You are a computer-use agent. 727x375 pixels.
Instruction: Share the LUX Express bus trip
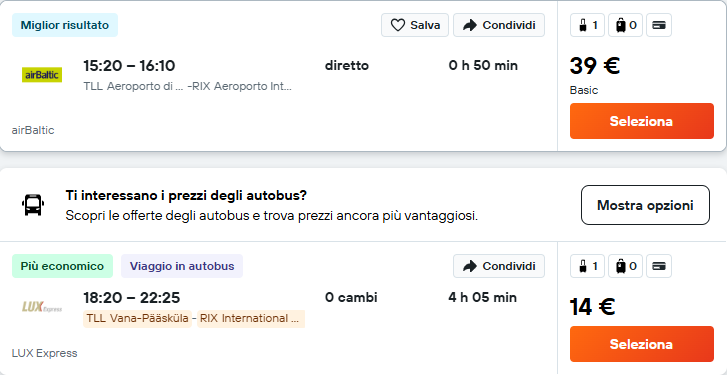(499, 266)
